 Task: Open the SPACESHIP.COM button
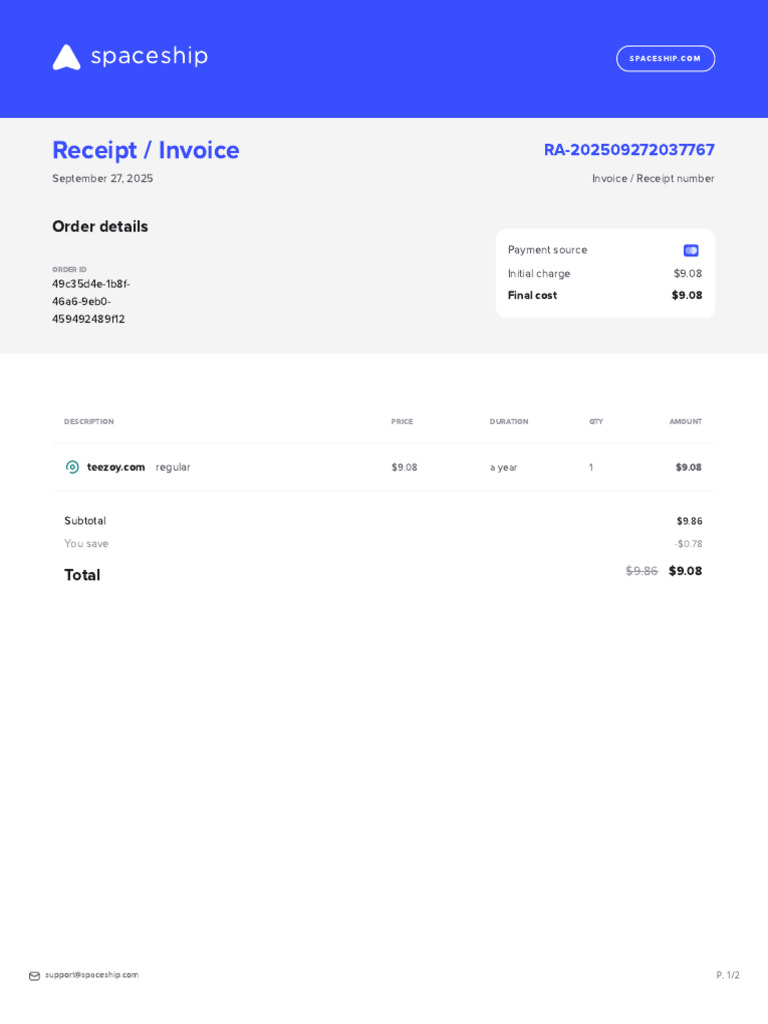click(x=665, y=59)
